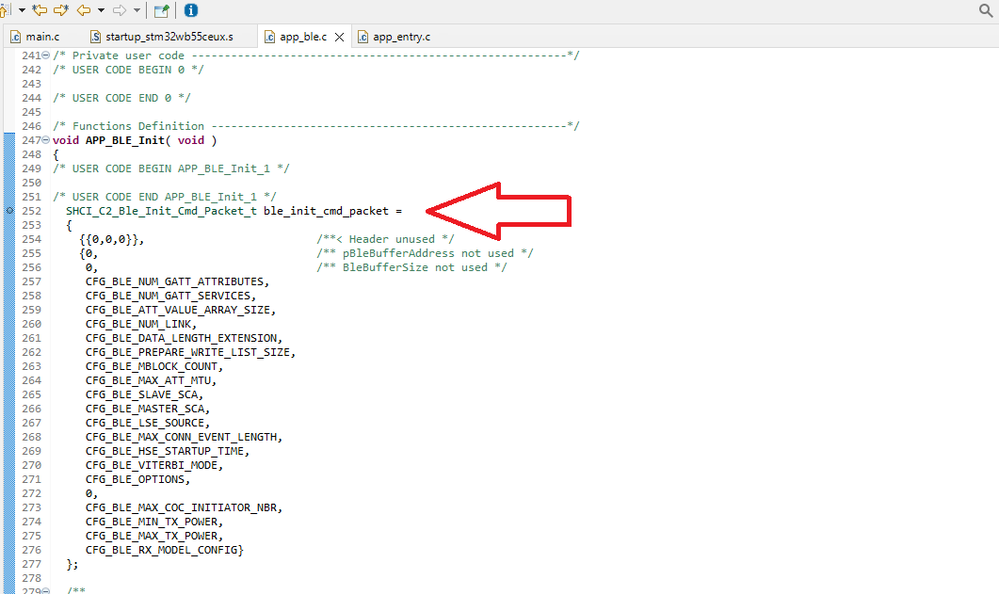Click on ble_init_cmd_packet variable name
The width and height of the screenshot is (999, 594).
coord(326,211)
